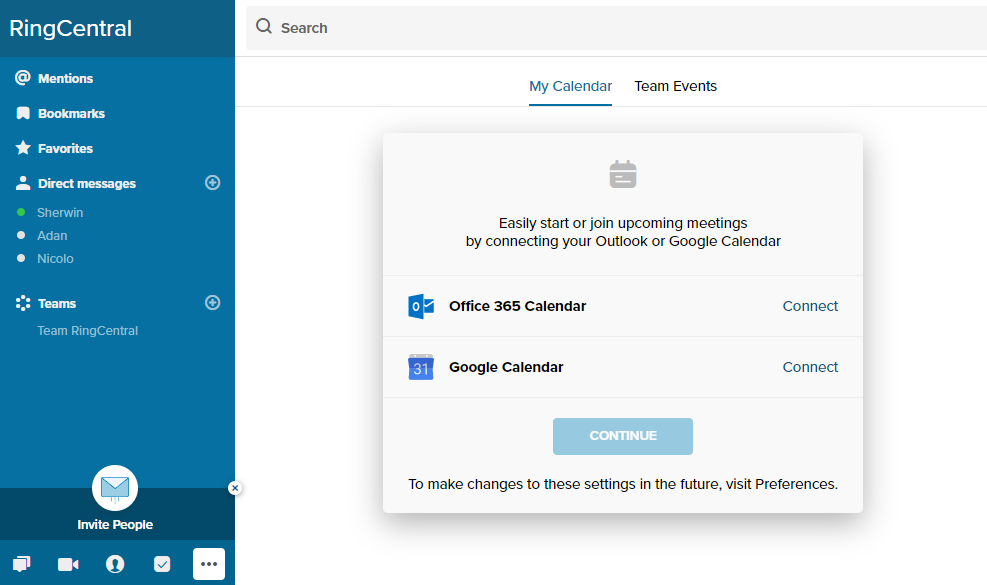Open the tasks checkmark icon
Screen dimensions: 987x585
pyautogui.click(x=162, y=564)
